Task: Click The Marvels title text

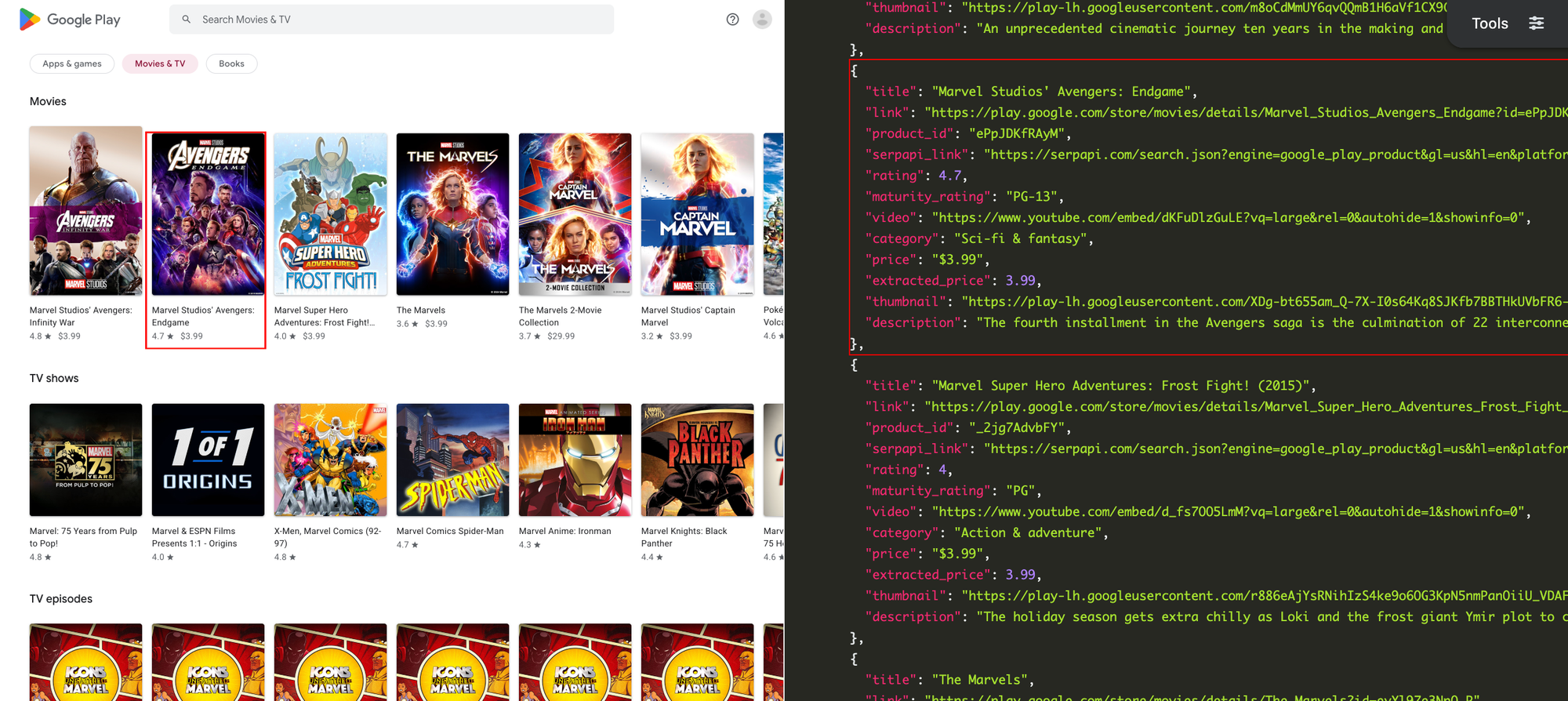Action: tap(421, 311)
